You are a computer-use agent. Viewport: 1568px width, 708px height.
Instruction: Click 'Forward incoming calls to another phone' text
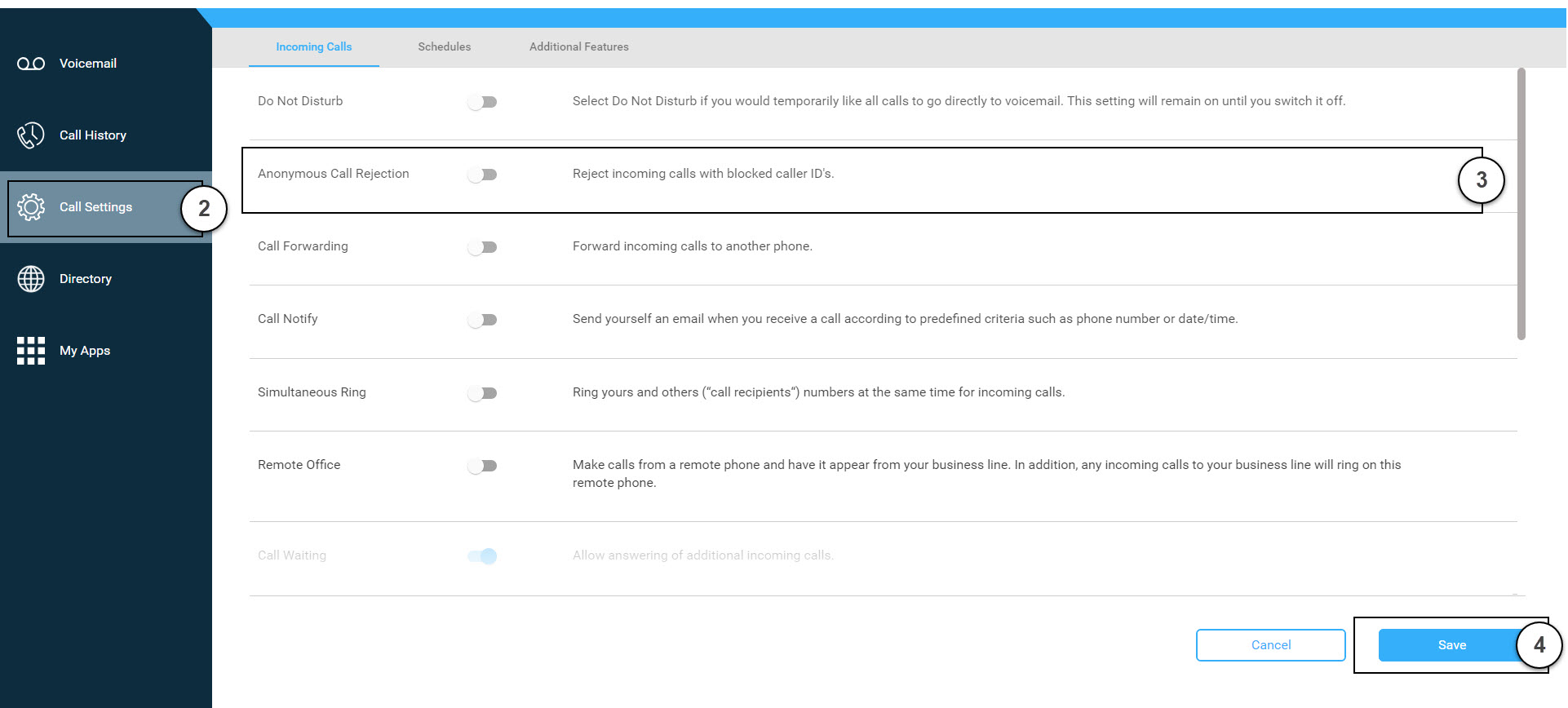coord(693,246)
